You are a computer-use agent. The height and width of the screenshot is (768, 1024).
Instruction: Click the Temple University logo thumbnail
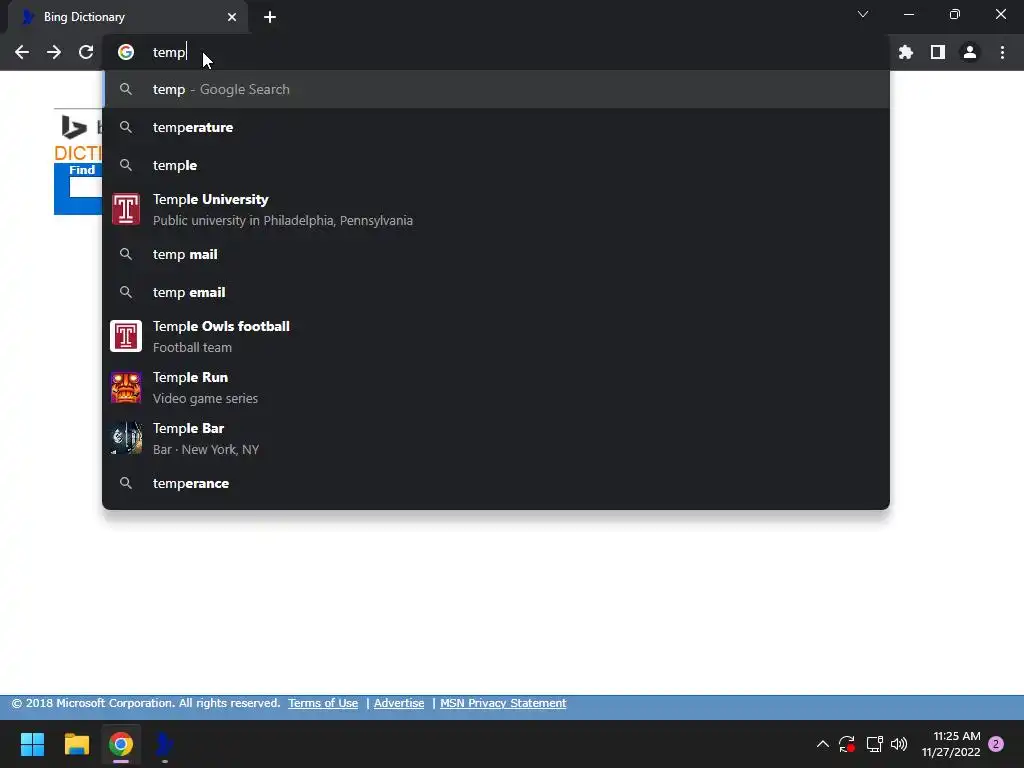(x=126, y=210)
